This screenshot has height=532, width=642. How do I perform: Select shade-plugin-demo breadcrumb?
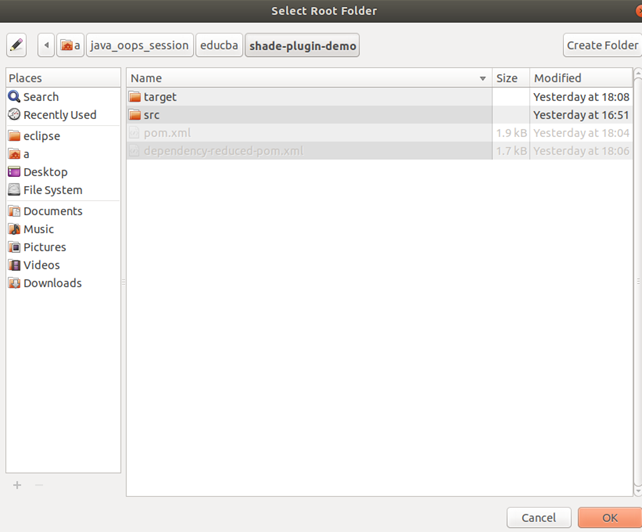click(302, 45)
